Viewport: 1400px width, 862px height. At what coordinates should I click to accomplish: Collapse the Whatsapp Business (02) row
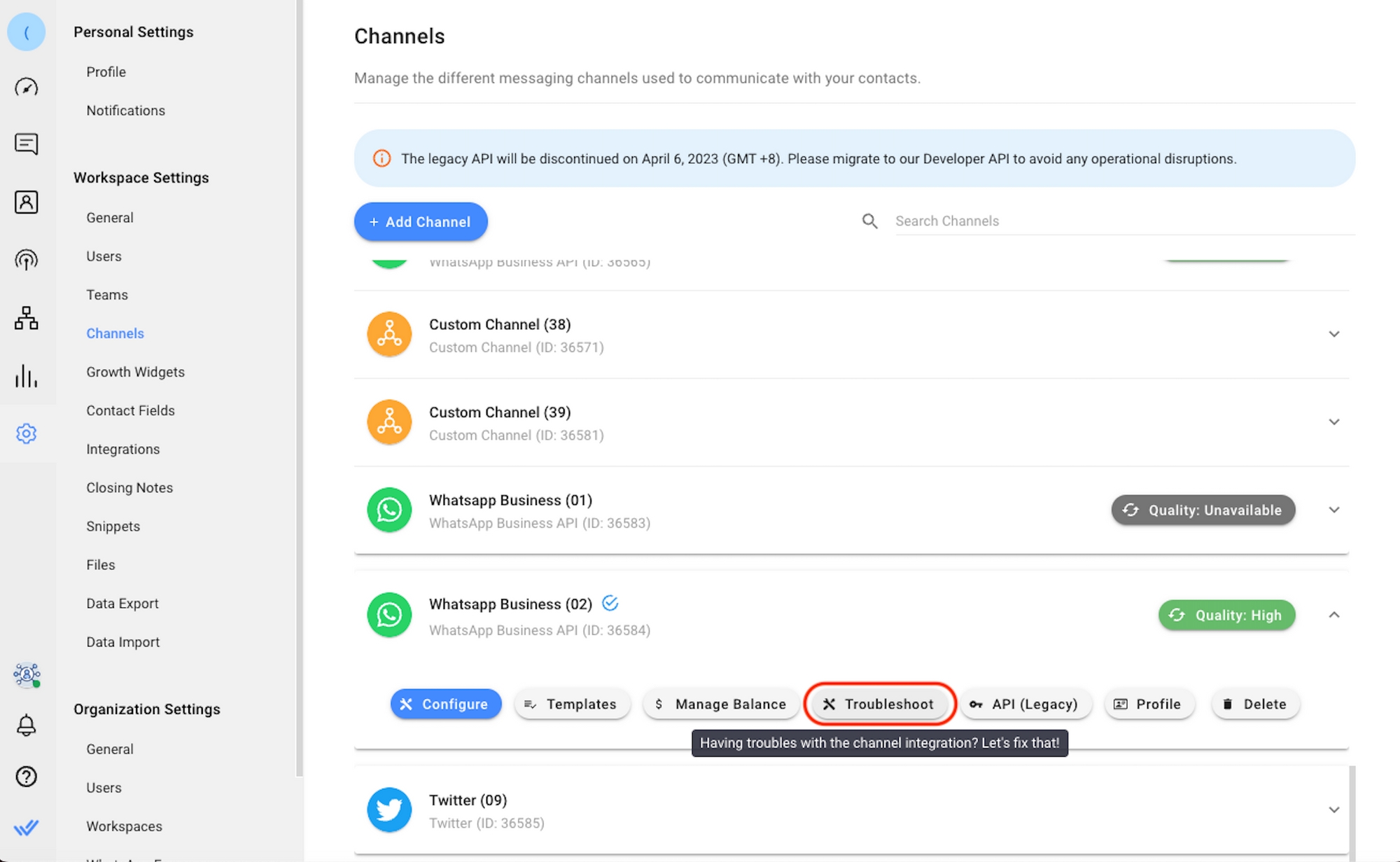pos(1333,615)
